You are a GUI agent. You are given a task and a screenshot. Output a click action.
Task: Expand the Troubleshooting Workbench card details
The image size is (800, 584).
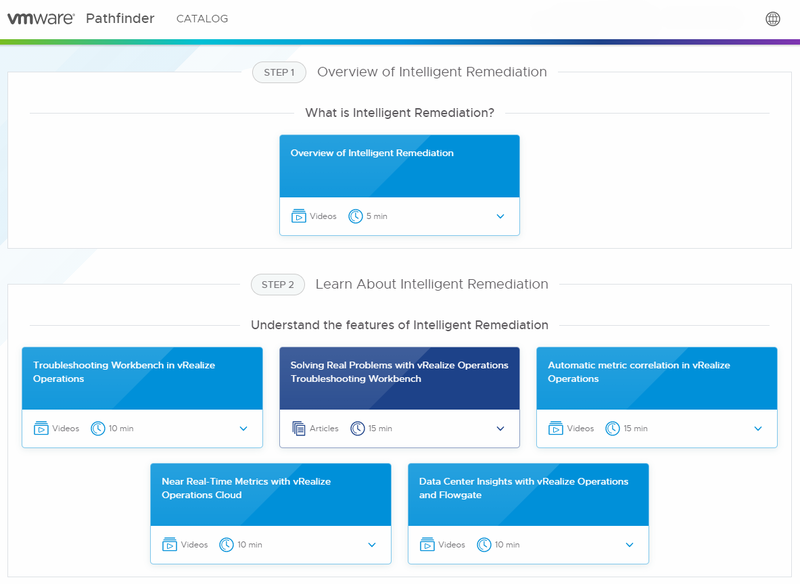[x=243, y=429]
